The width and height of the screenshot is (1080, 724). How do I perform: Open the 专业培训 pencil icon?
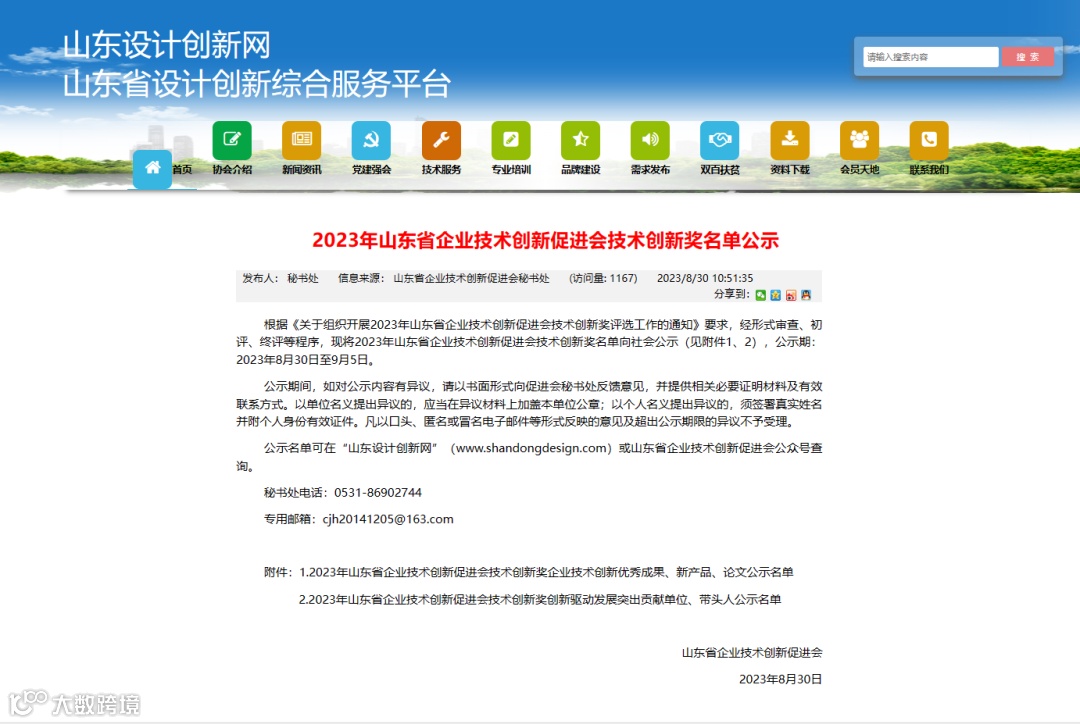pyautogui.click(x=511, y=140)
